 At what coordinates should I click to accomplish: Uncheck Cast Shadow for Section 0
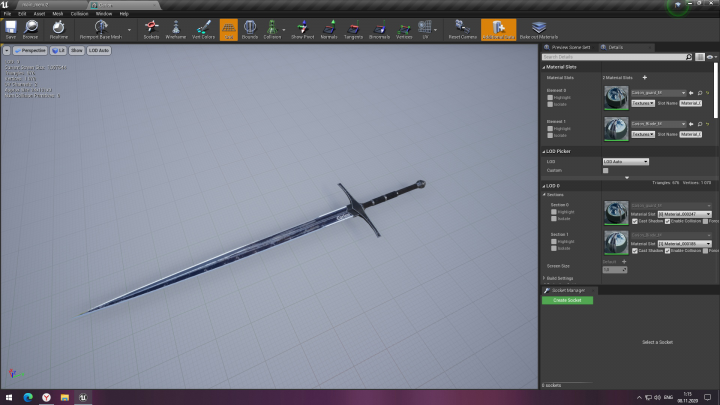[x=635, y=221]
